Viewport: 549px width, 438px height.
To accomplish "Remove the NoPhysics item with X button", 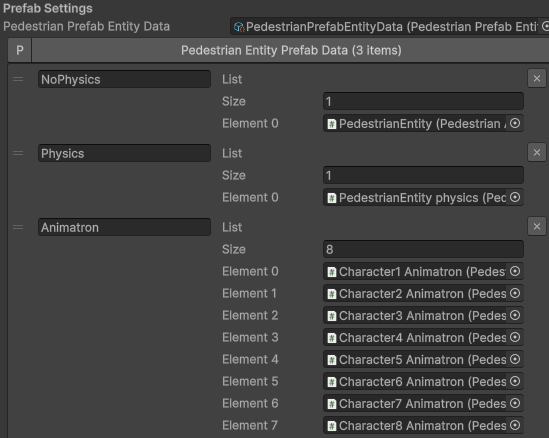I will tap(537, 78).
